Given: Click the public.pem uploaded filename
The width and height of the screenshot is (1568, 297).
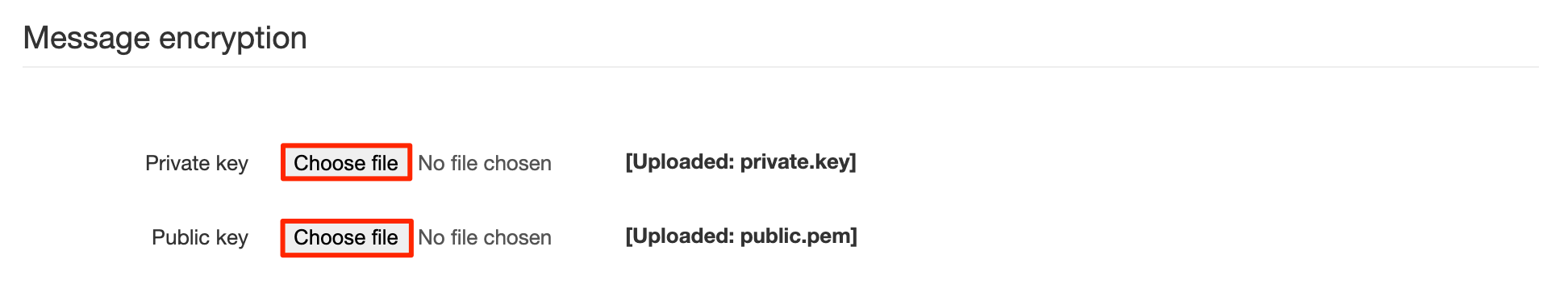Looking at the screenshot, I should pyautogui.click(x=795, y=236).
